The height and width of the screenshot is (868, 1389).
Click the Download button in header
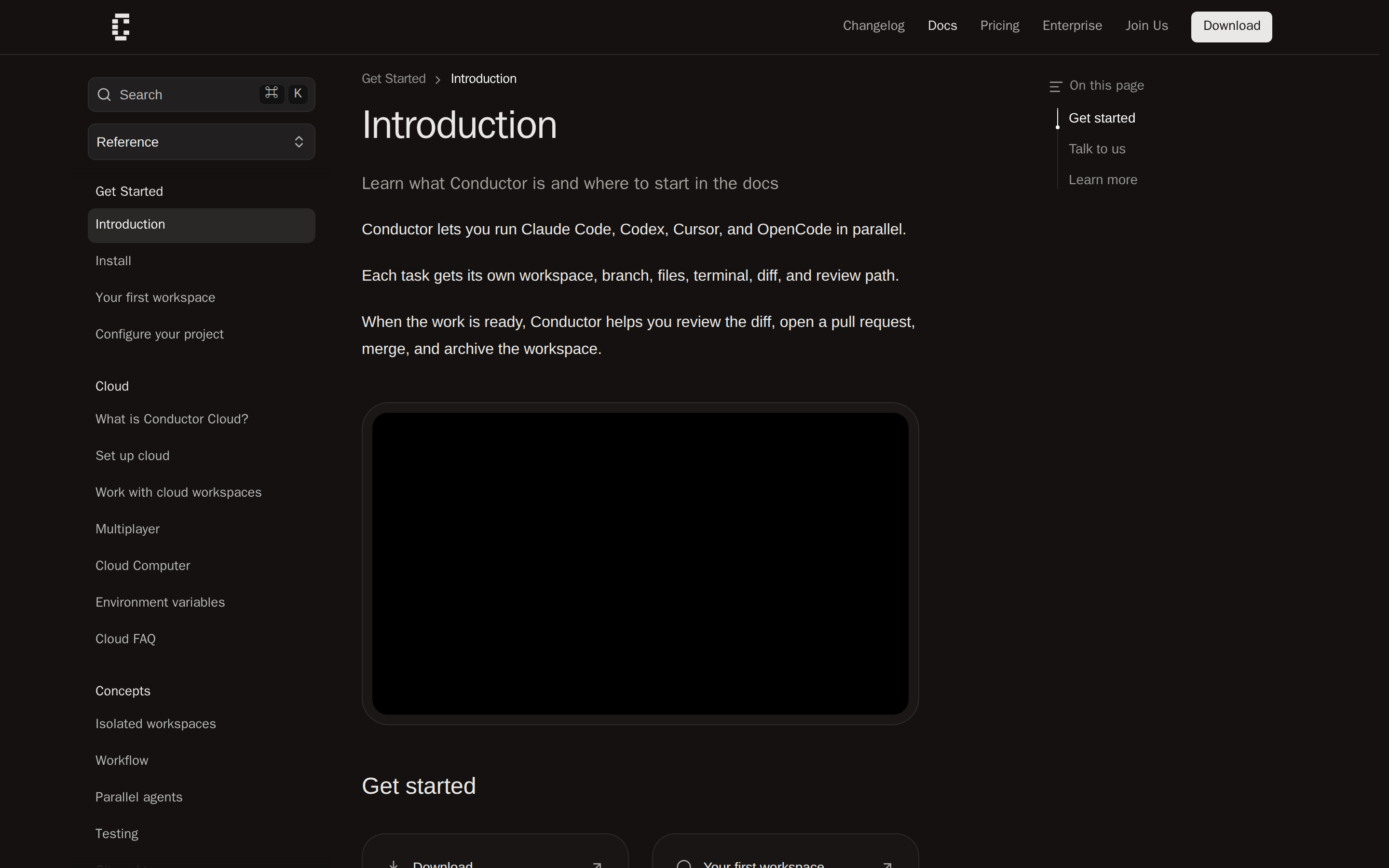click(x=1231, y=27)
